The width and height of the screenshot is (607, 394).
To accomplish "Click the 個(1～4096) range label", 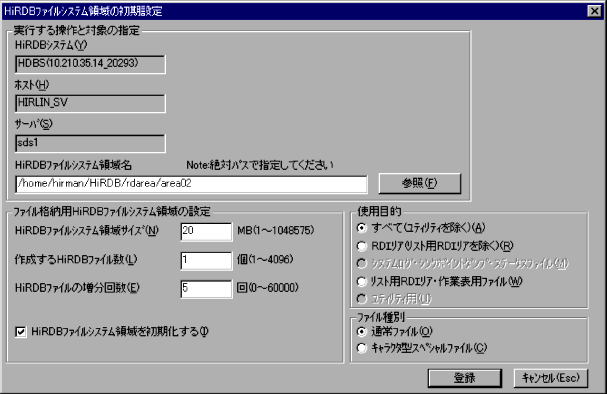I will 265,259.
